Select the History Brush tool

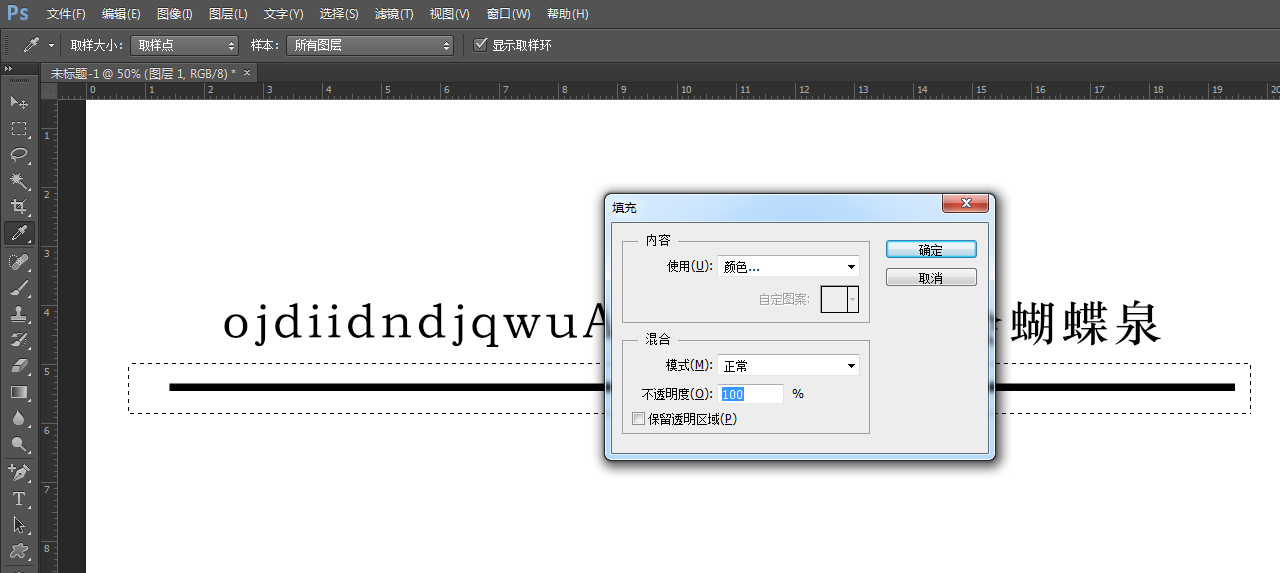point(19,340)
